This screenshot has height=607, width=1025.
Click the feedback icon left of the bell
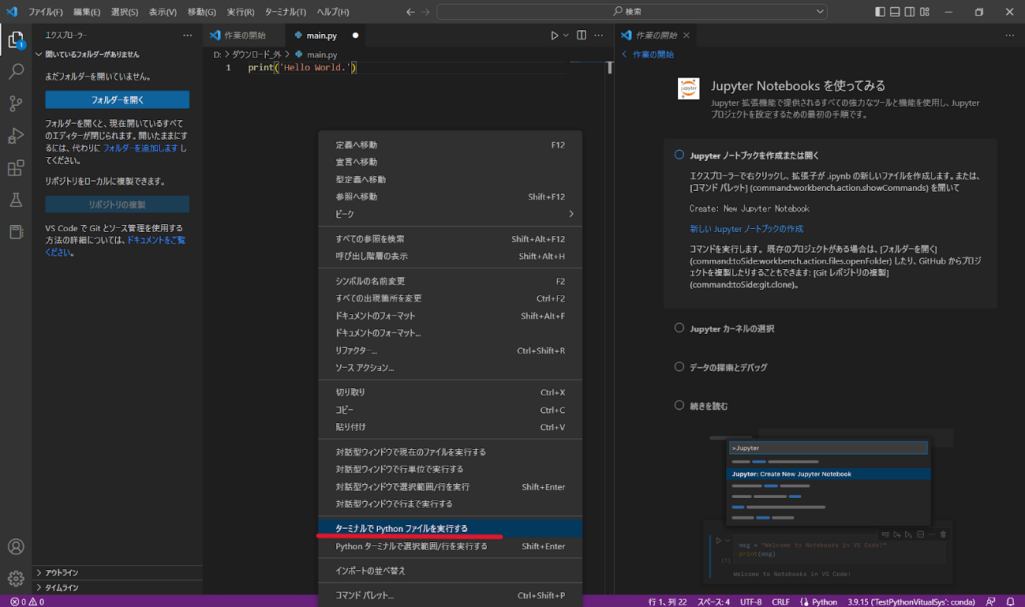pyautogui.click(x=991, y=602)
